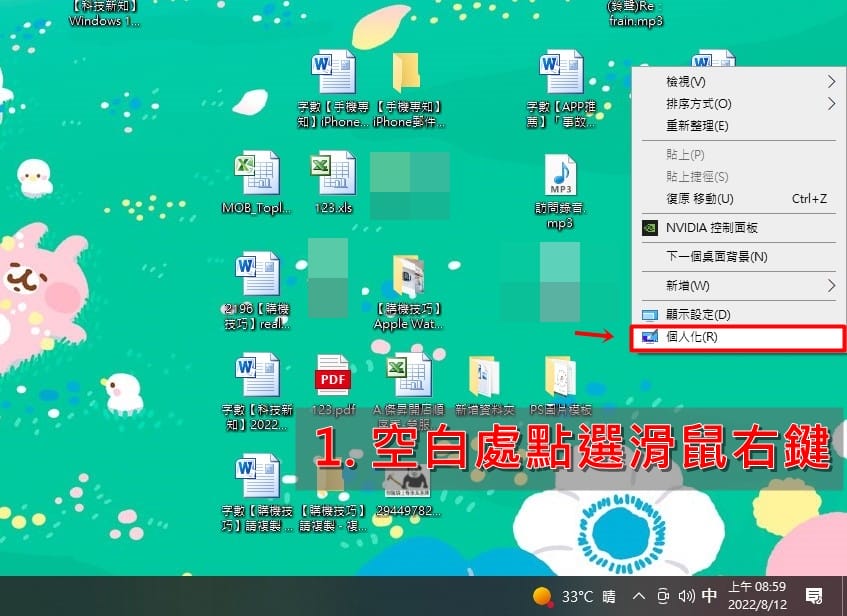
Task: Choose 顯示設定(D) from context menu
Action: click(x=739, y=314)
